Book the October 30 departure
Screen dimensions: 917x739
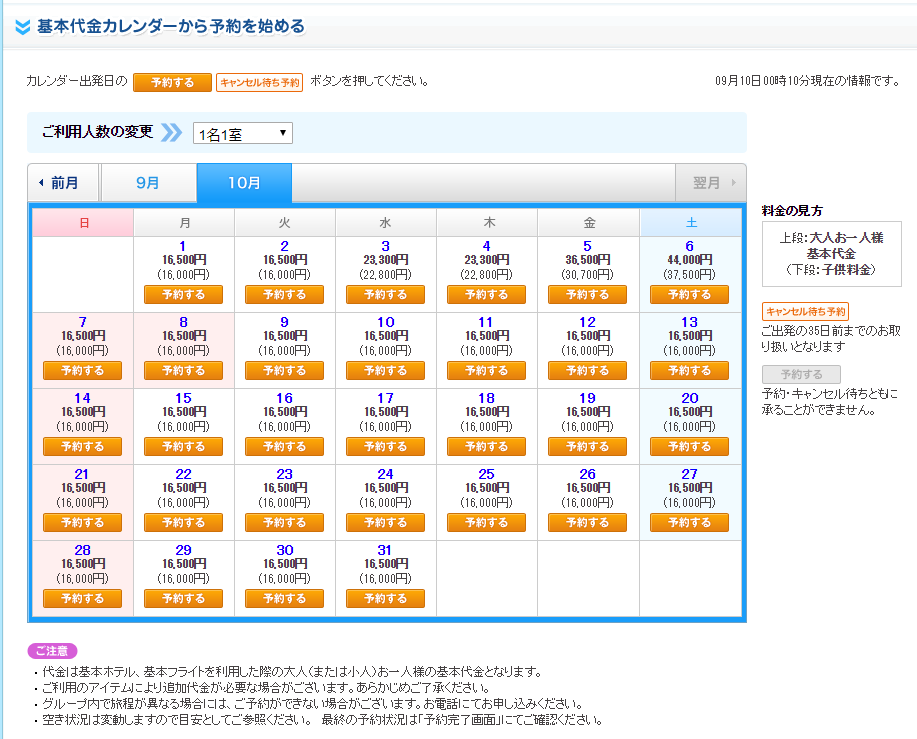284,599
